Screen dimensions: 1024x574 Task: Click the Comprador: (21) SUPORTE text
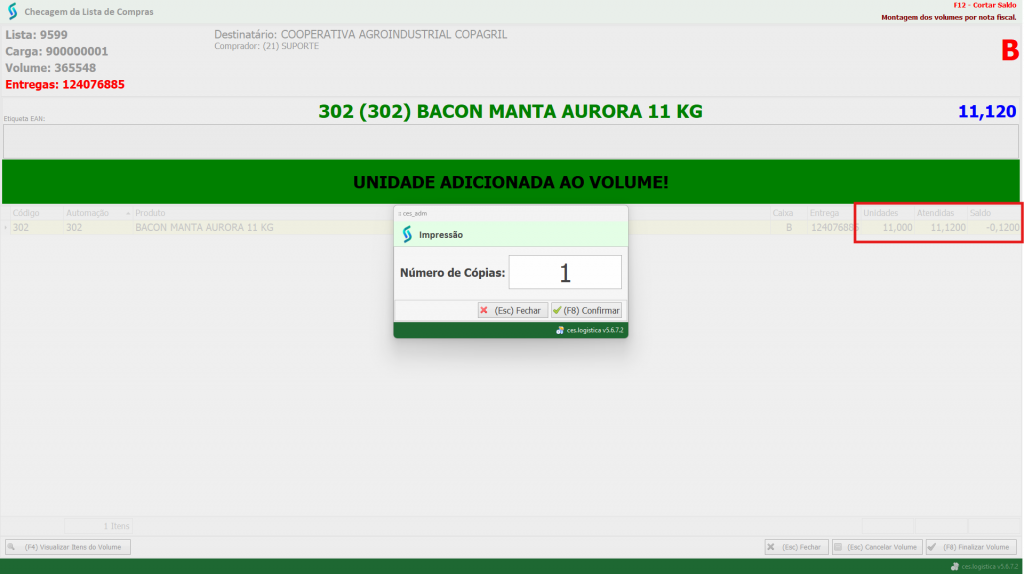266,46
